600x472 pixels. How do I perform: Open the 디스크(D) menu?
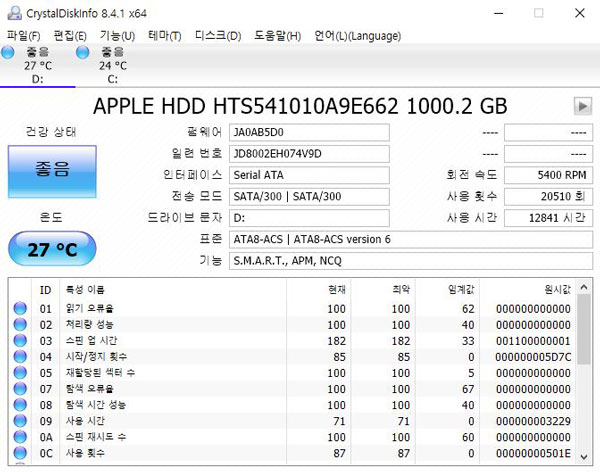coord(218,36)
